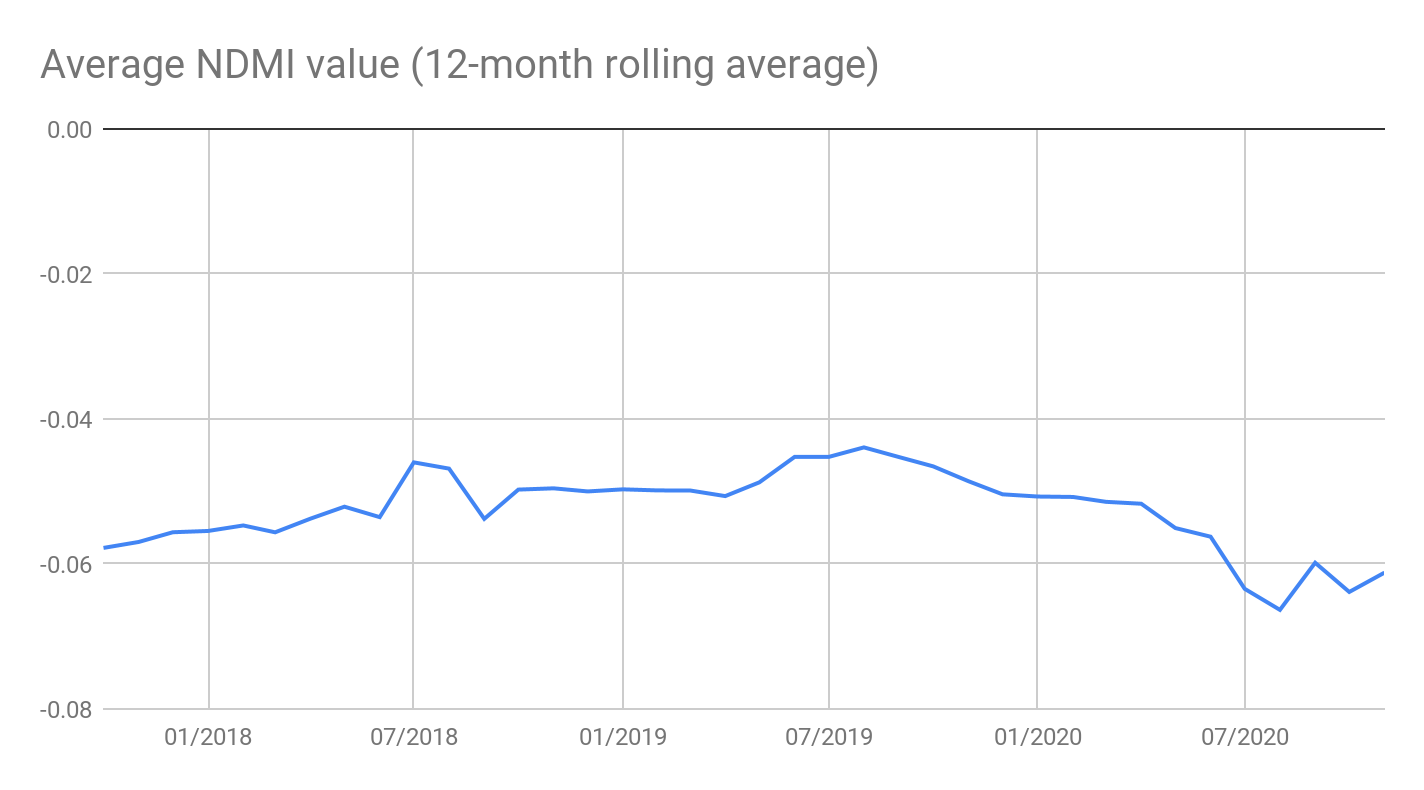Click the line's sharp peak at 07/2018
This screenshot has width=1424, height=790.
click(414, 462)
